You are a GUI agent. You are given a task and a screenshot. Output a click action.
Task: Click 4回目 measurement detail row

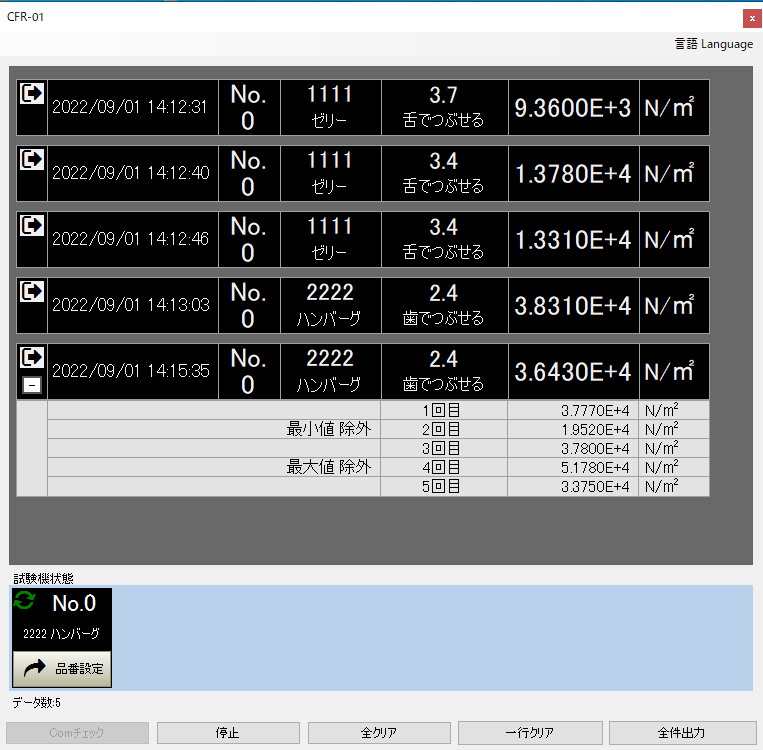point(378,467)
